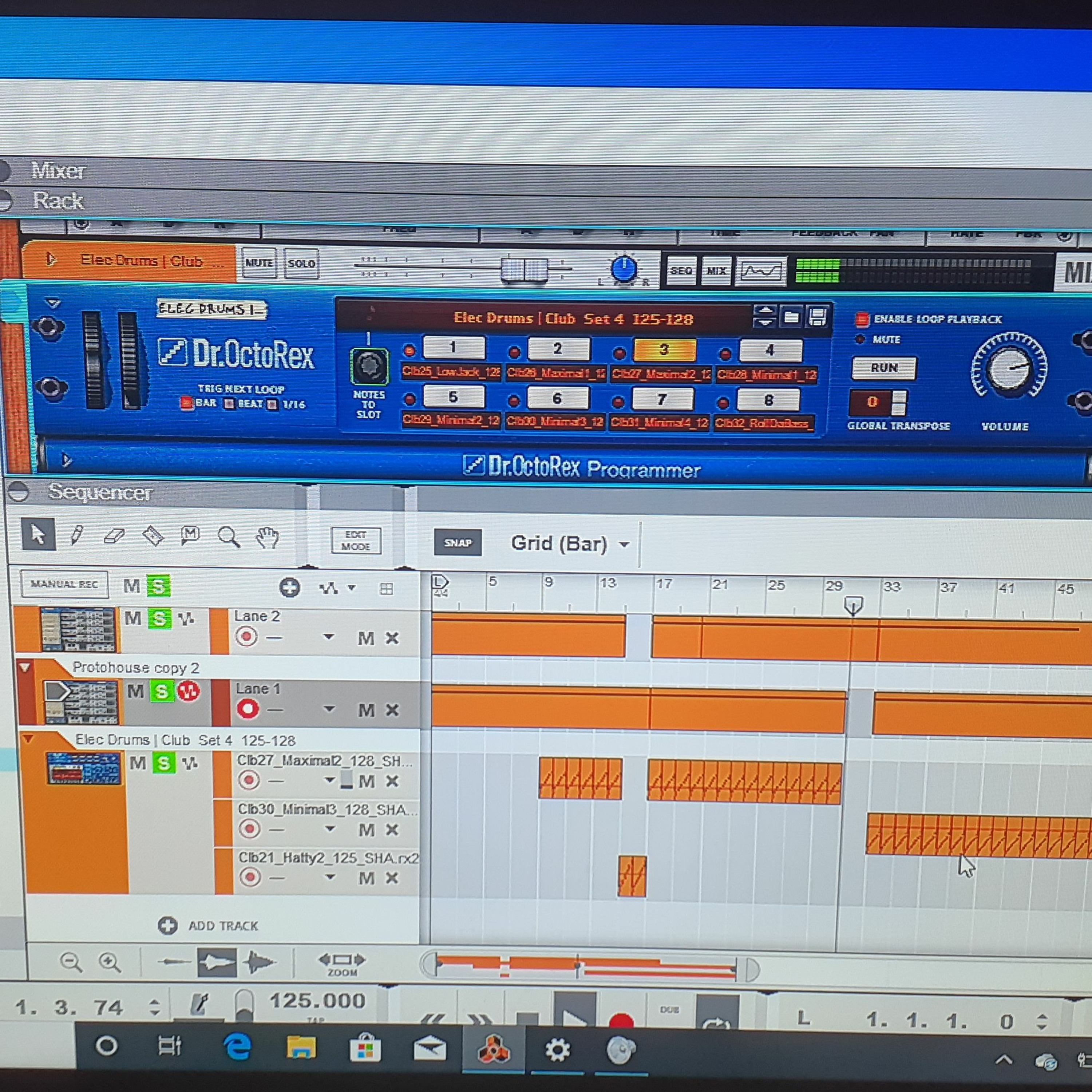Screen dimensions: 1092x1092
Task: Open the Clb21_Hatty2 lane dropdown arrow
Action: coord(330,877)
